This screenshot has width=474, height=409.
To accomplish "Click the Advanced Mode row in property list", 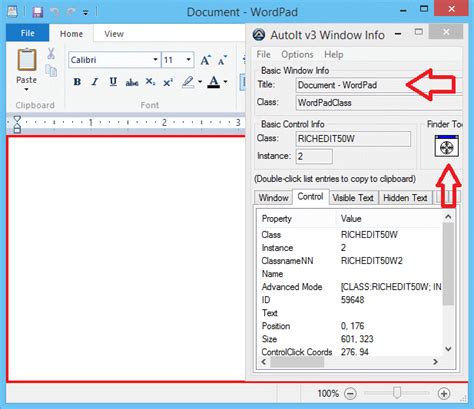I will click(x=351, y=287).
